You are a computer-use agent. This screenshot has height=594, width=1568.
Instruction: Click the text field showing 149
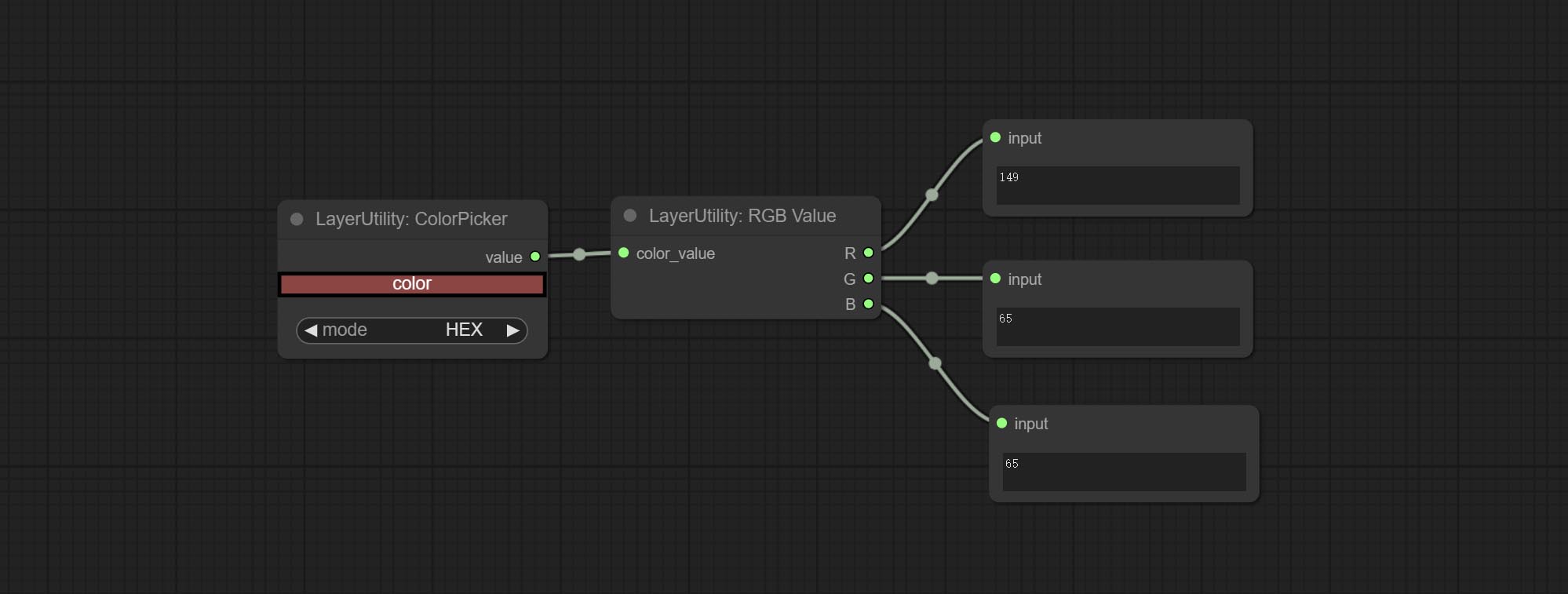[x=1118, y=185]
